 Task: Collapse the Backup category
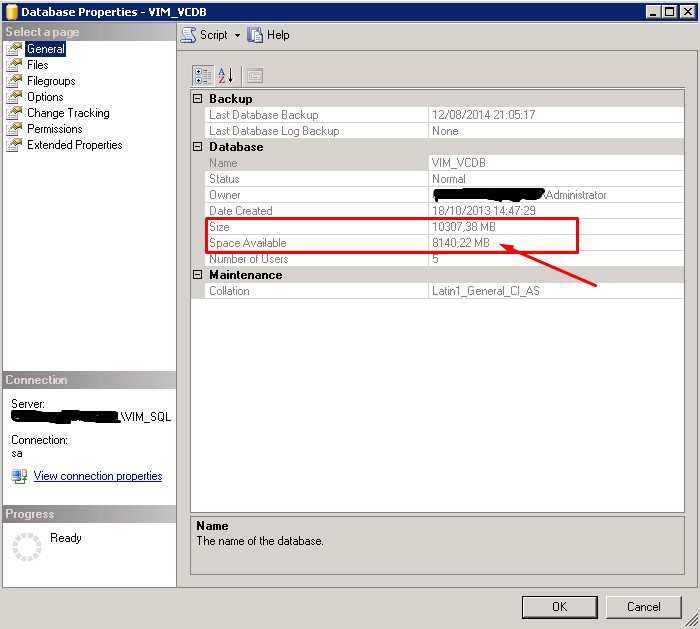(x=198, y=99)
